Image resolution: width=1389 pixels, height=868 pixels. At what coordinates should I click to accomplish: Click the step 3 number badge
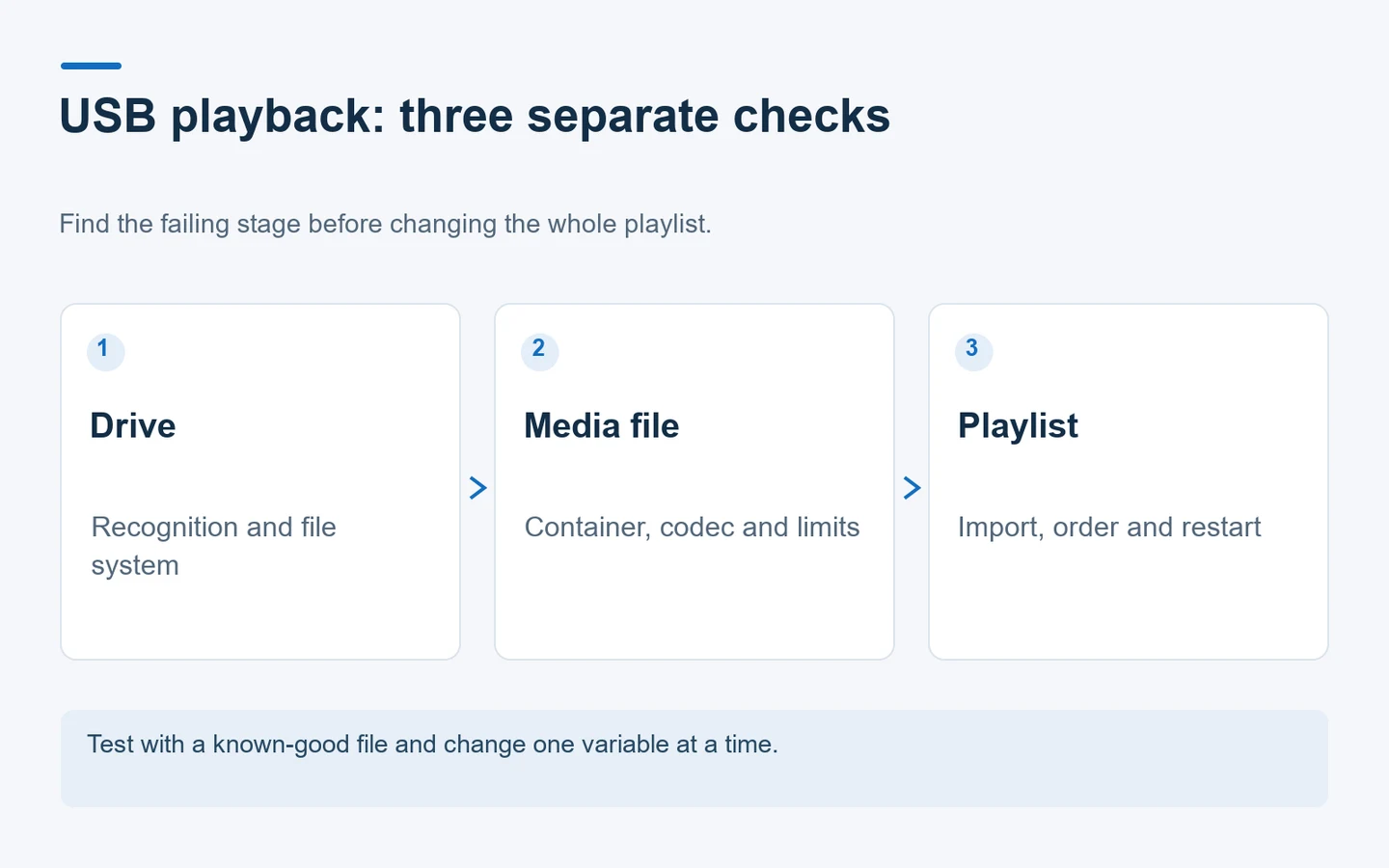tap(973, 351)
